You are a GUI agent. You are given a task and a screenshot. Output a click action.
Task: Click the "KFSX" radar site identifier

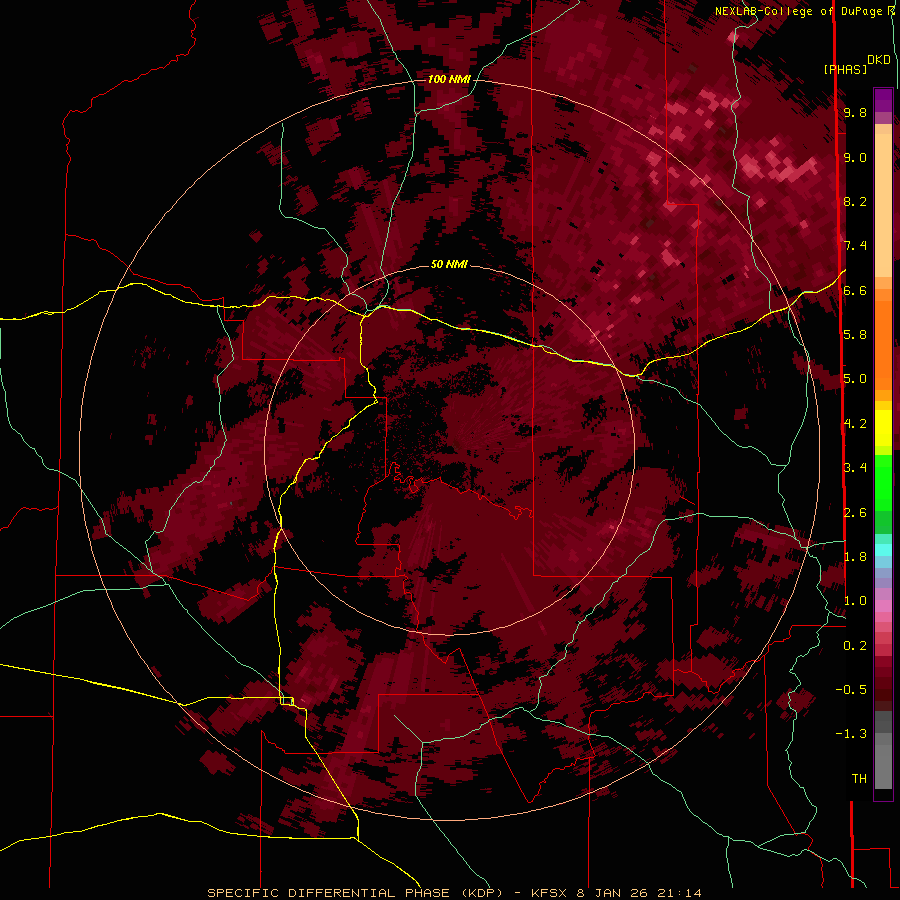[550, 893]
